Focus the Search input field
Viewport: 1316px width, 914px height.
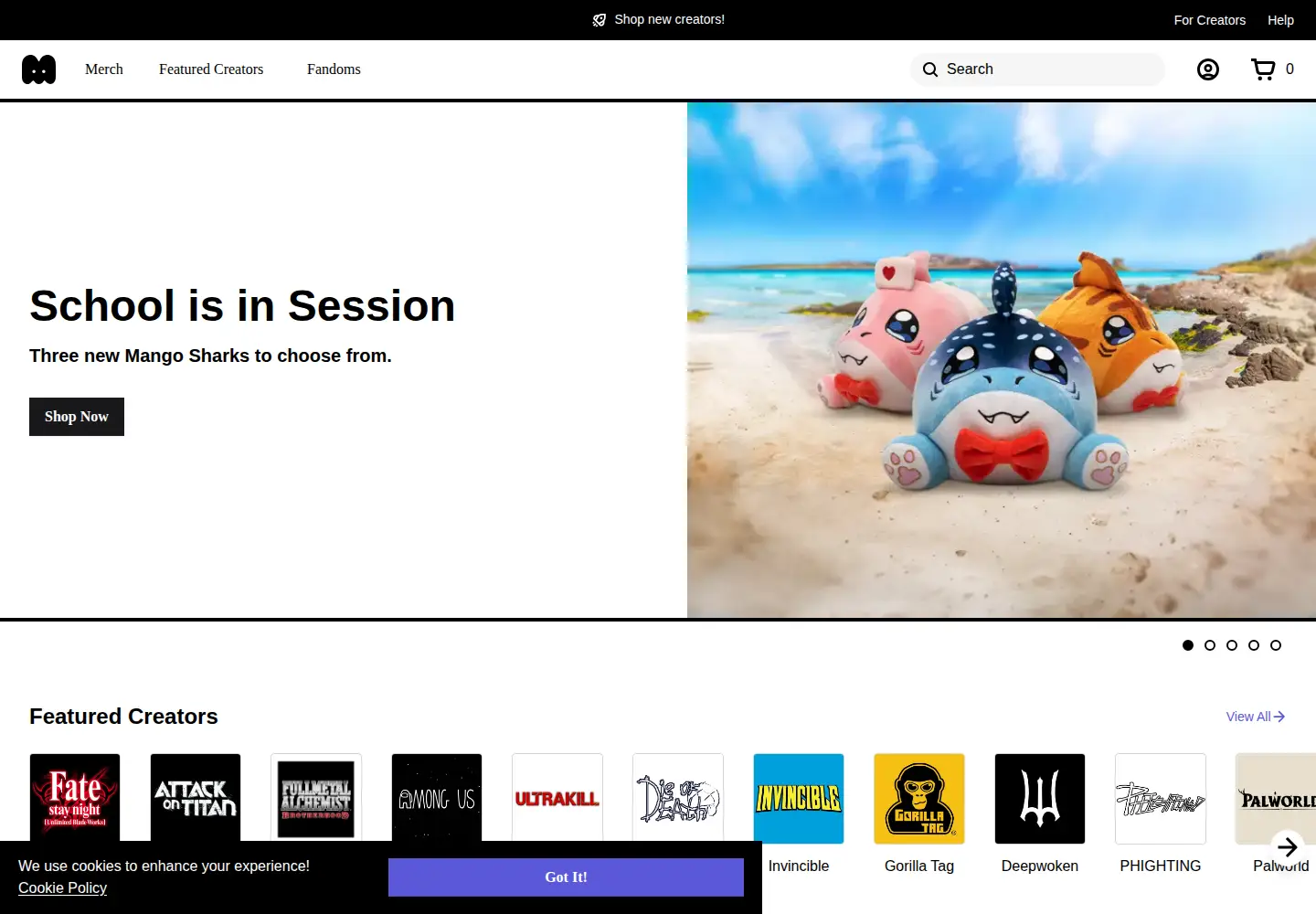tap(1037, 69)
